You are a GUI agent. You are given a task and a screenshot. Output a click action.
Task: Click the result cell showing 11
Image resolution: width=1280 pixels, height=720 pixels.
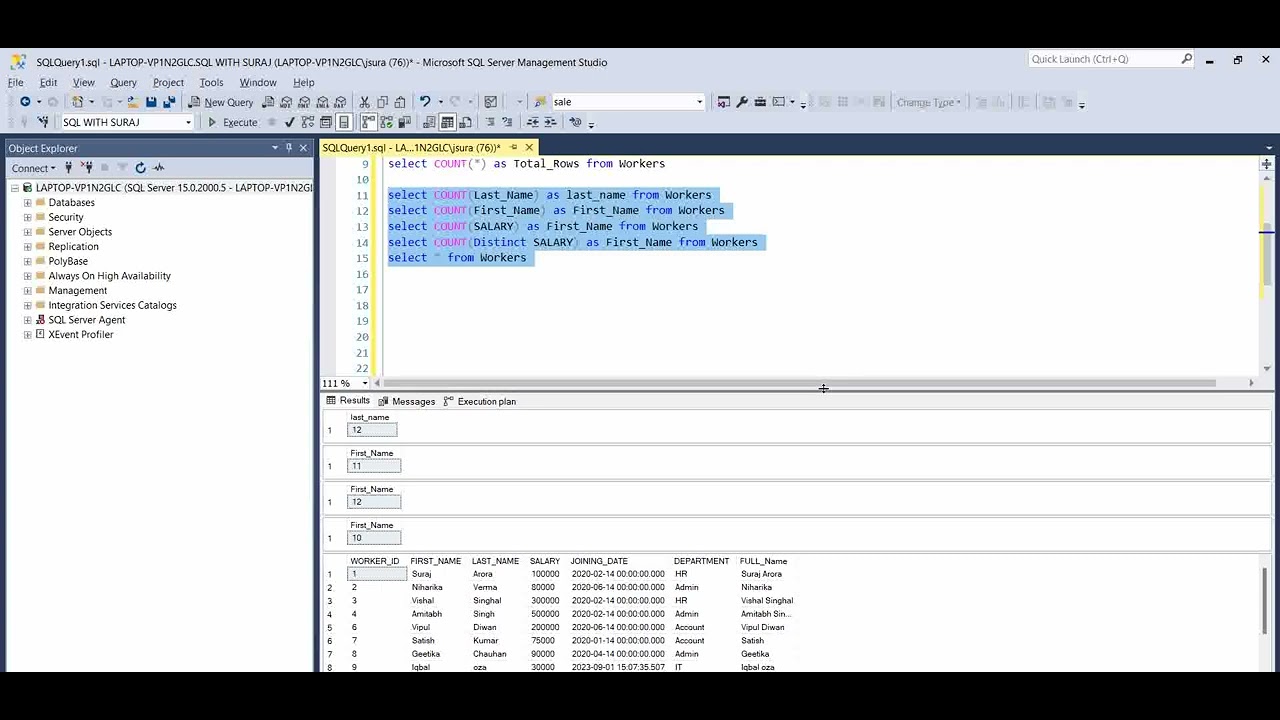pyautogui.click(x=374, y=466)
